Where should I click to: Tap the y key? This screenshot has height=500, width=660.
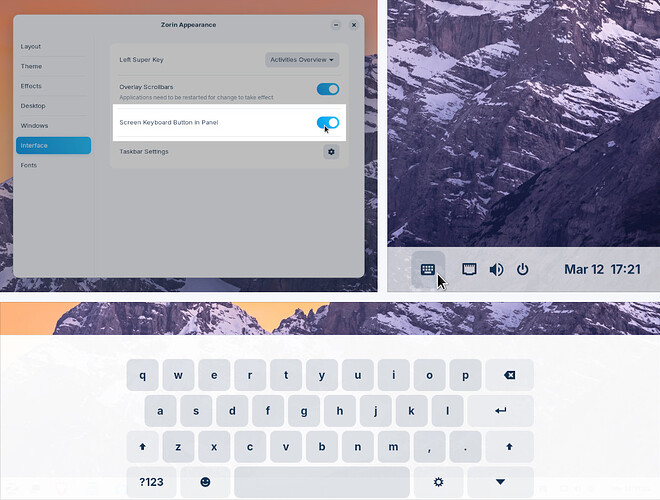(x=322, y=375)
